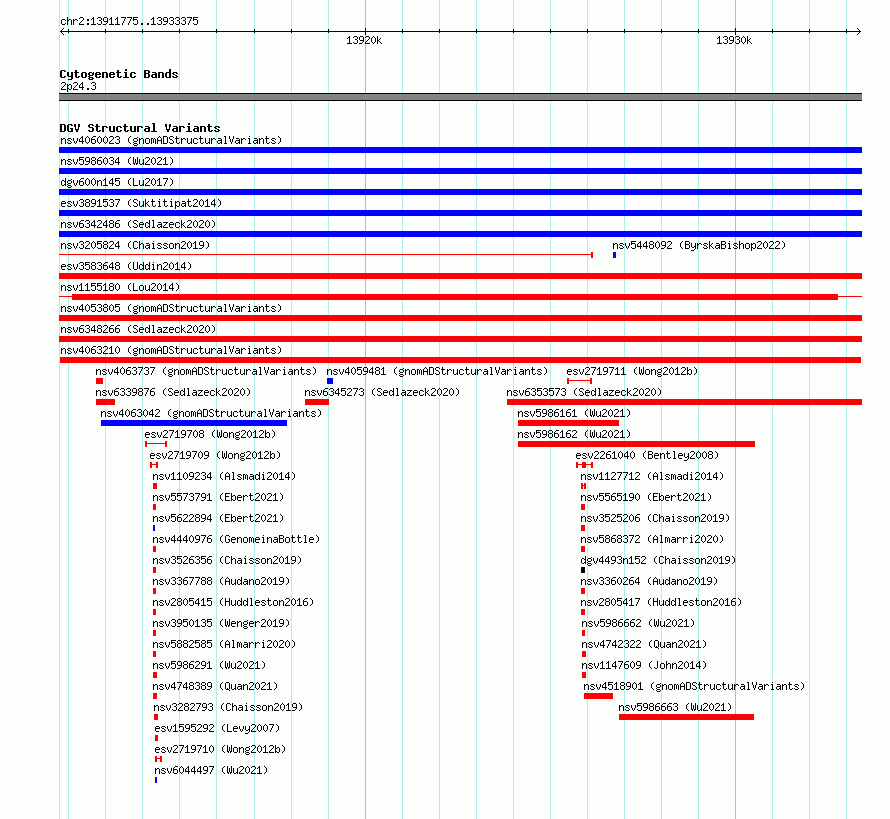This screenshot has height=819, width=890.
Task: Select nsv6353573 (Sedlazeck2020) label
Action: point(584,392)
